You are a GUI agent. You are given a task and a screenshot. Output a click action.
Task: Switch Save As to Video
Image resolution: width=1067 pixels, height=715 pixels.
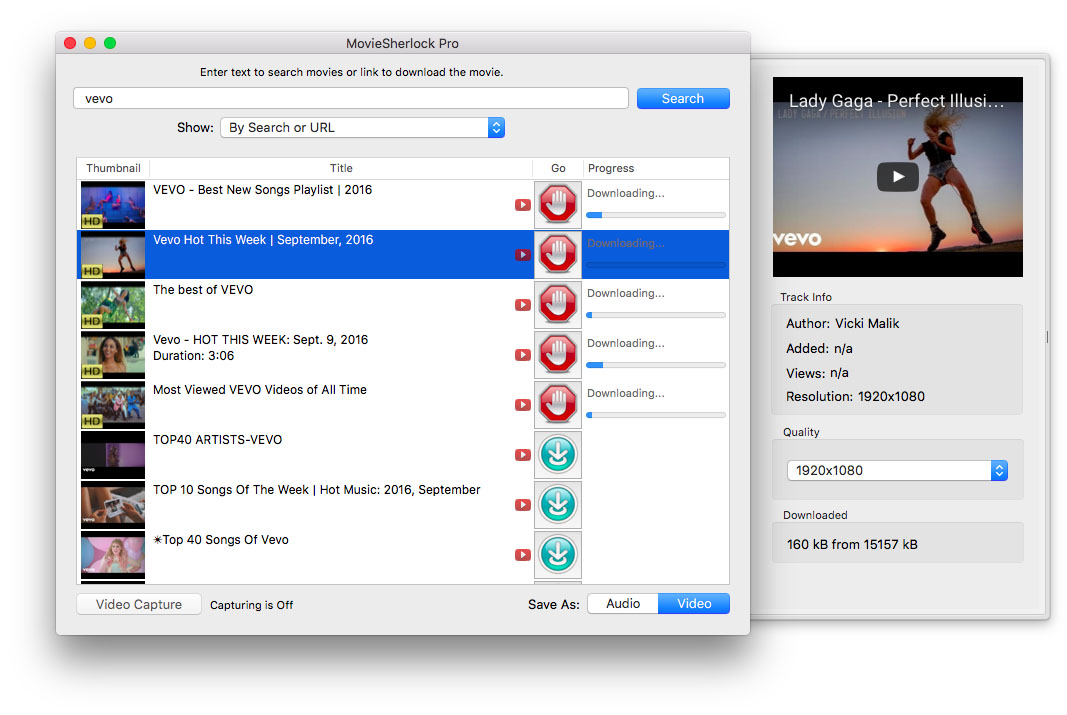[694, 603]
